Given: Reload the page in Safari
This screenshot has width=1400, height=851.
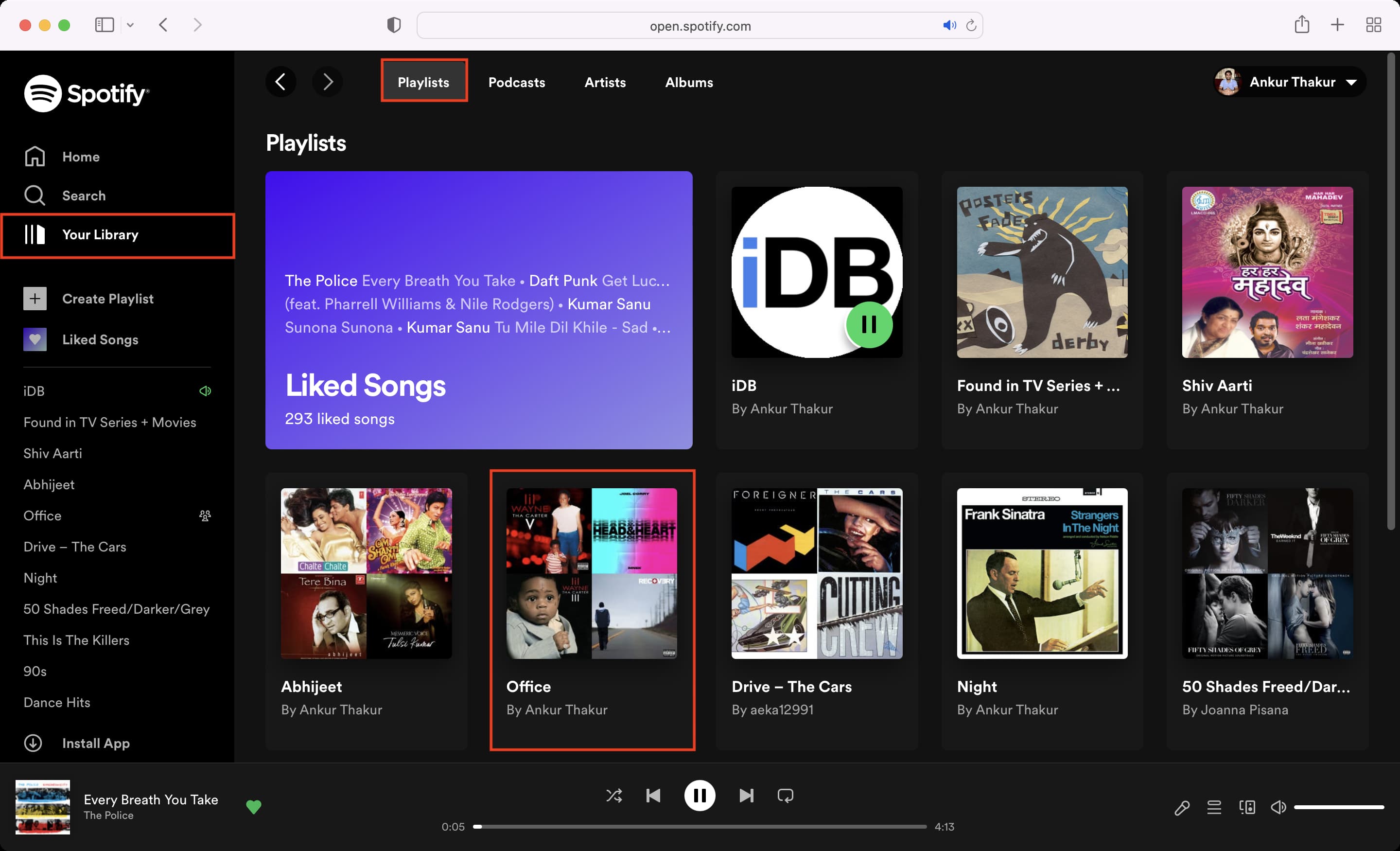Looking at the screenshot, I should 972,25.
